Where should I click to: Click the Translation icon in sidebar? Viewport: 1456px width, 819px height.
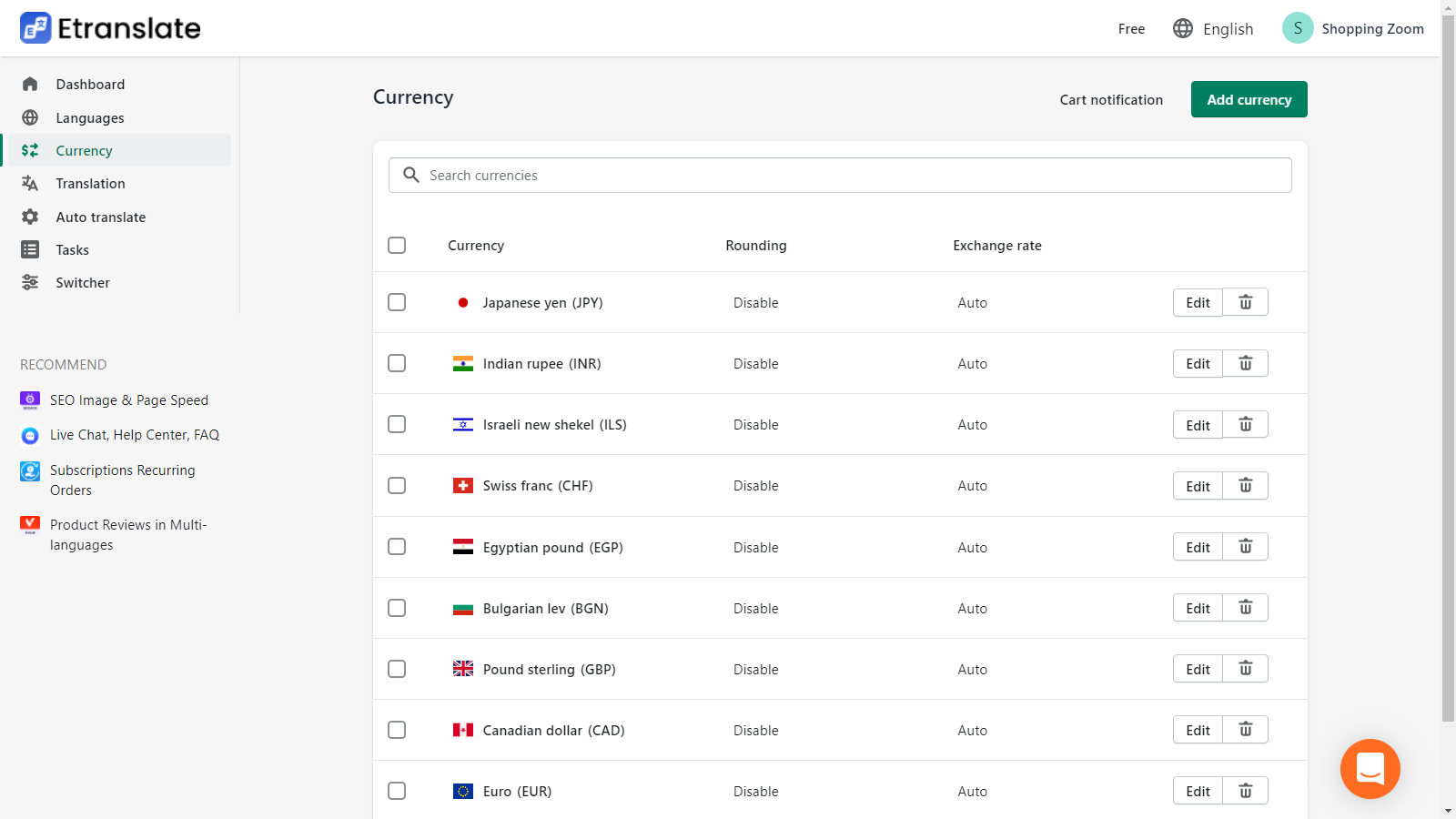[x=30, y=183]
